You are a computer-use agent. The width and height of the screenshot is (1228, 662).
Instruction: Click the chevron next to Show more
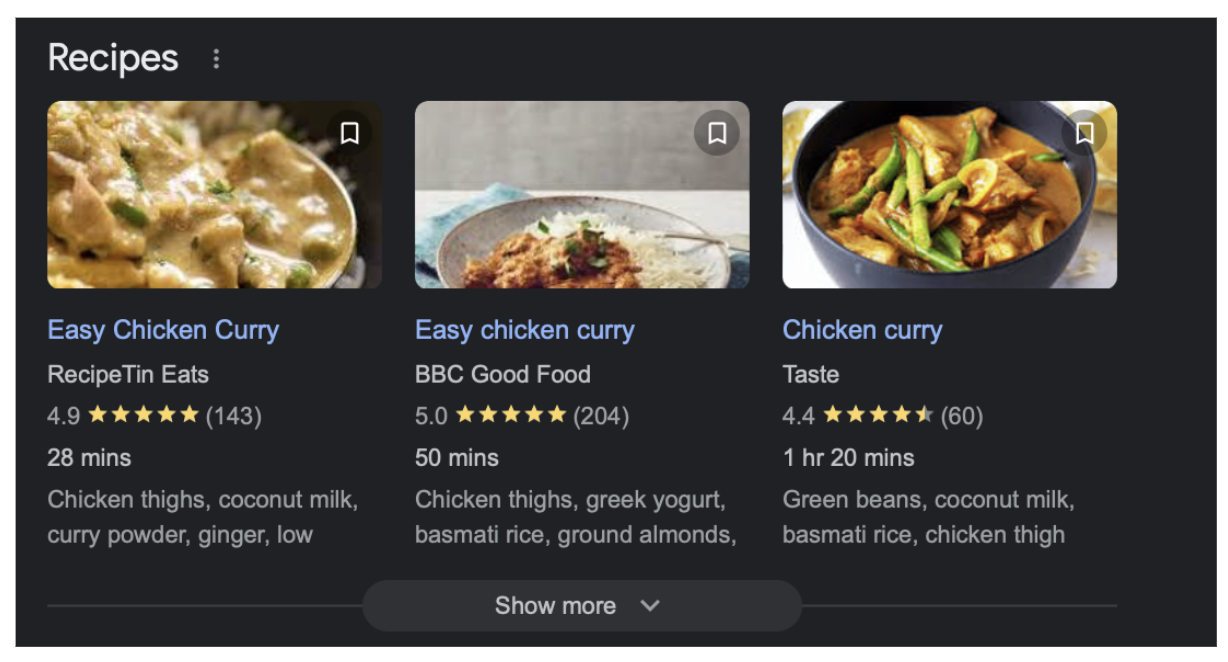[650, 605]
